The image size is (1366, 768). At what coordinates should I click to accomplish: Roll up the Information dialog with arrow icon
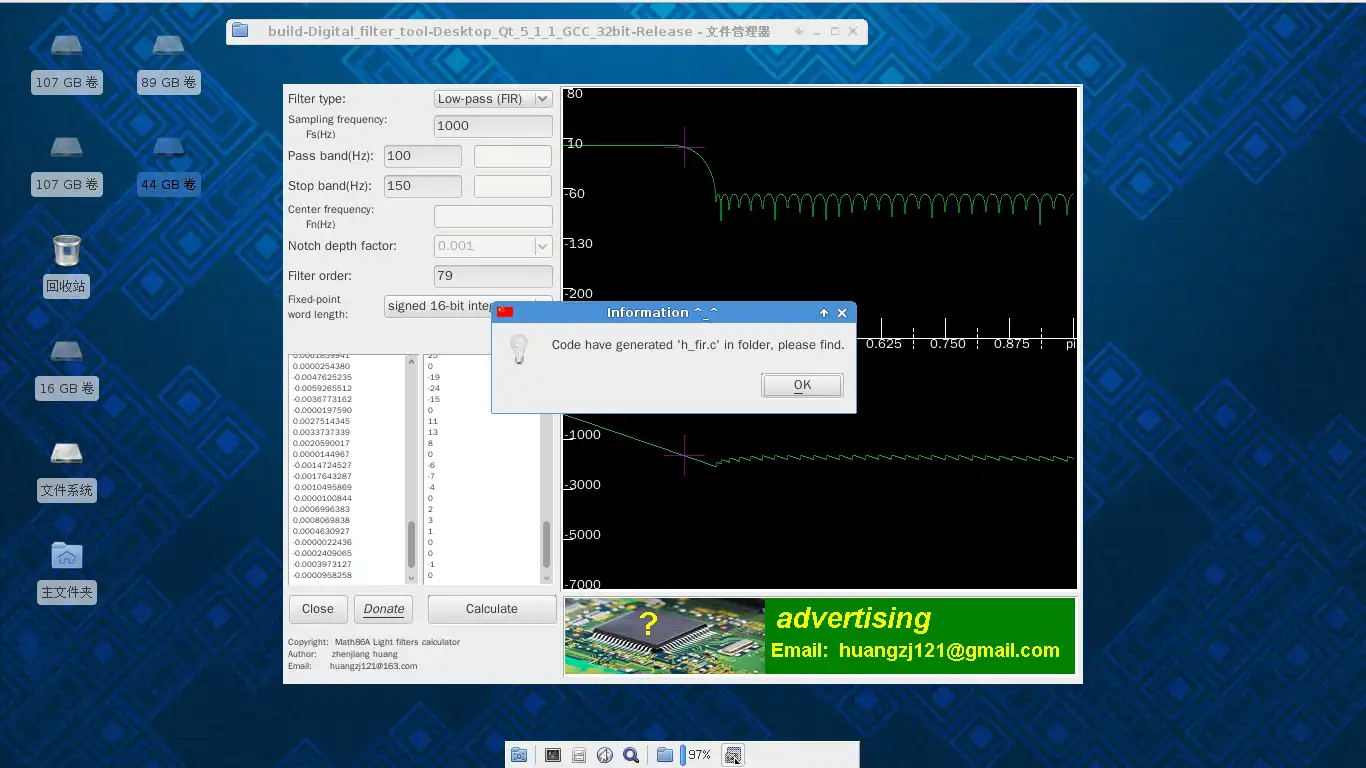coord(824,313)
